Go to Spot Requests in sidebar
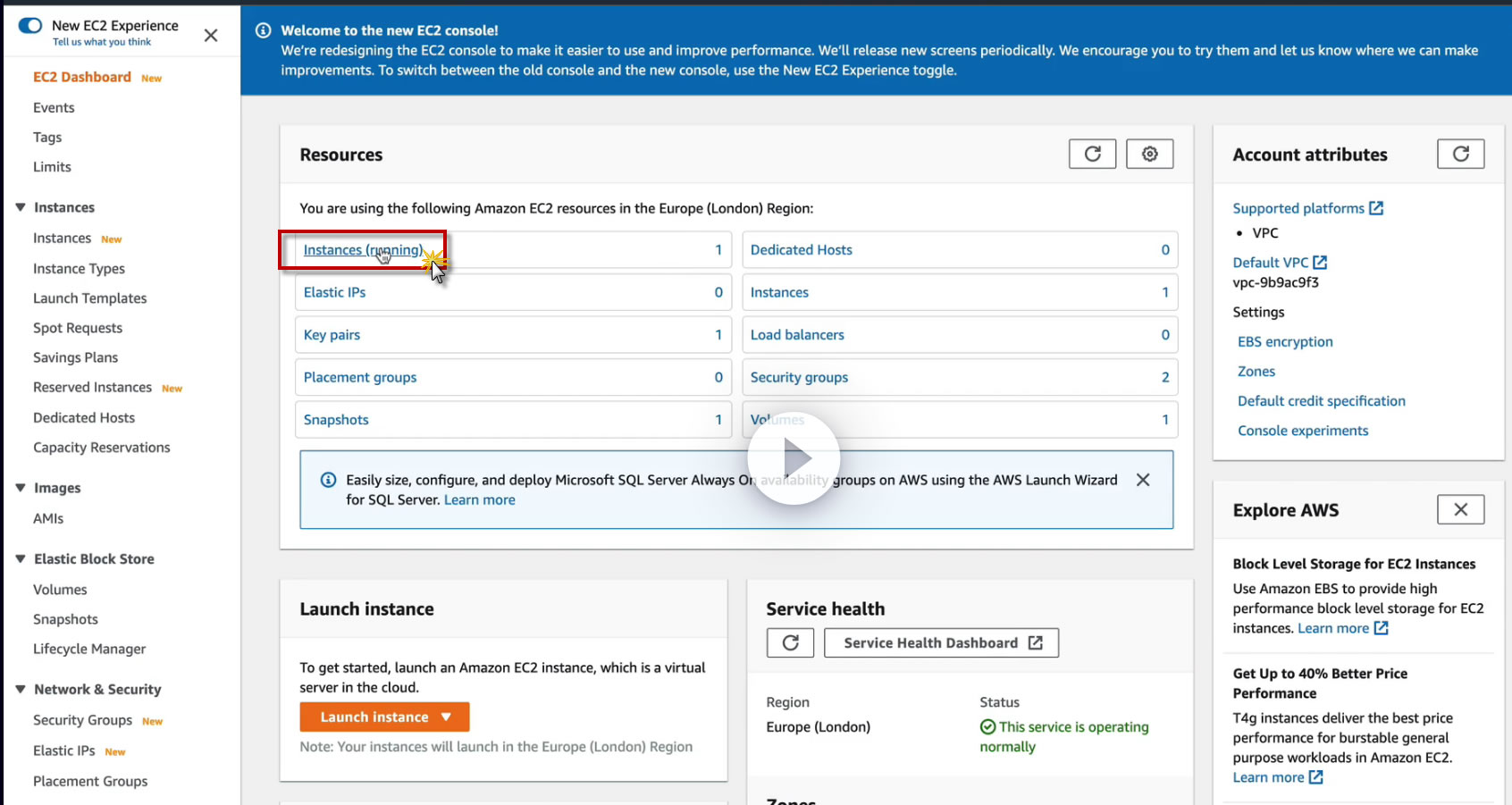Image resolution: width=1512 pixels, height=805 pixels. [78, 328]
